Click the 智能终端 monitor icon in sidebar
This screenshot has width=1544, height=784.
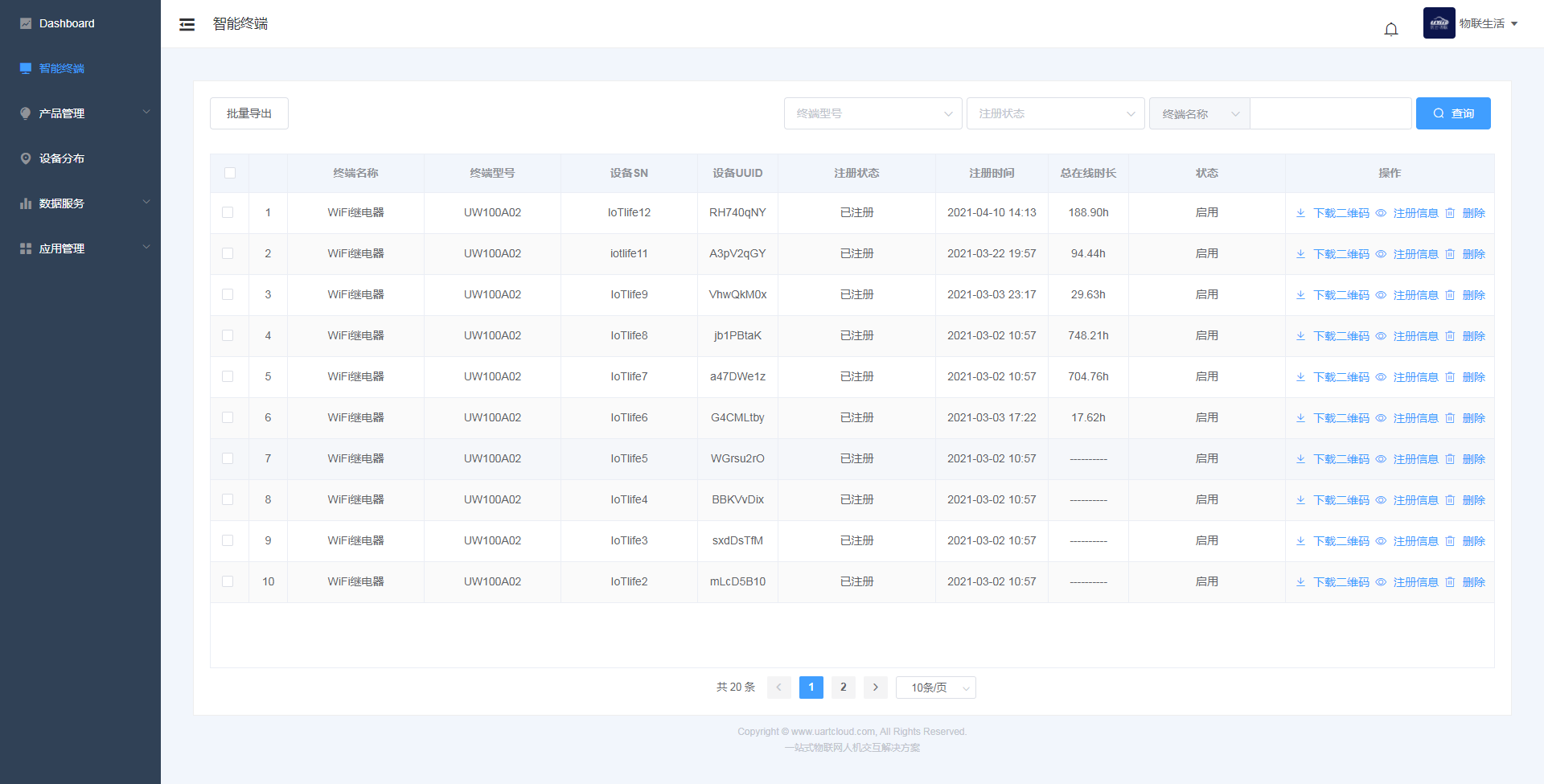(26, 68)
